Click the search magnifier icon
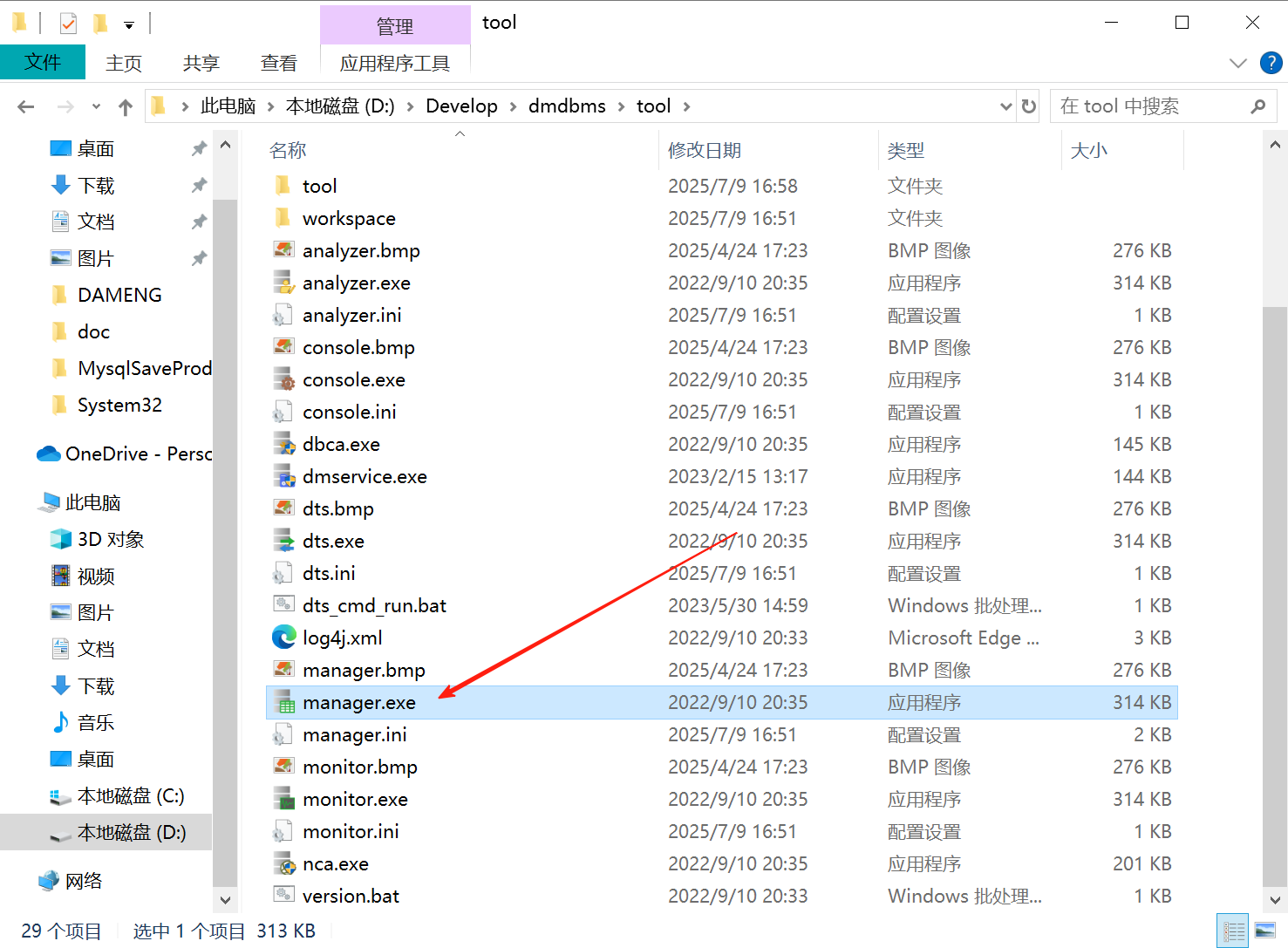The height and width of the screenshot is (948, 1288). point(1257,106)
